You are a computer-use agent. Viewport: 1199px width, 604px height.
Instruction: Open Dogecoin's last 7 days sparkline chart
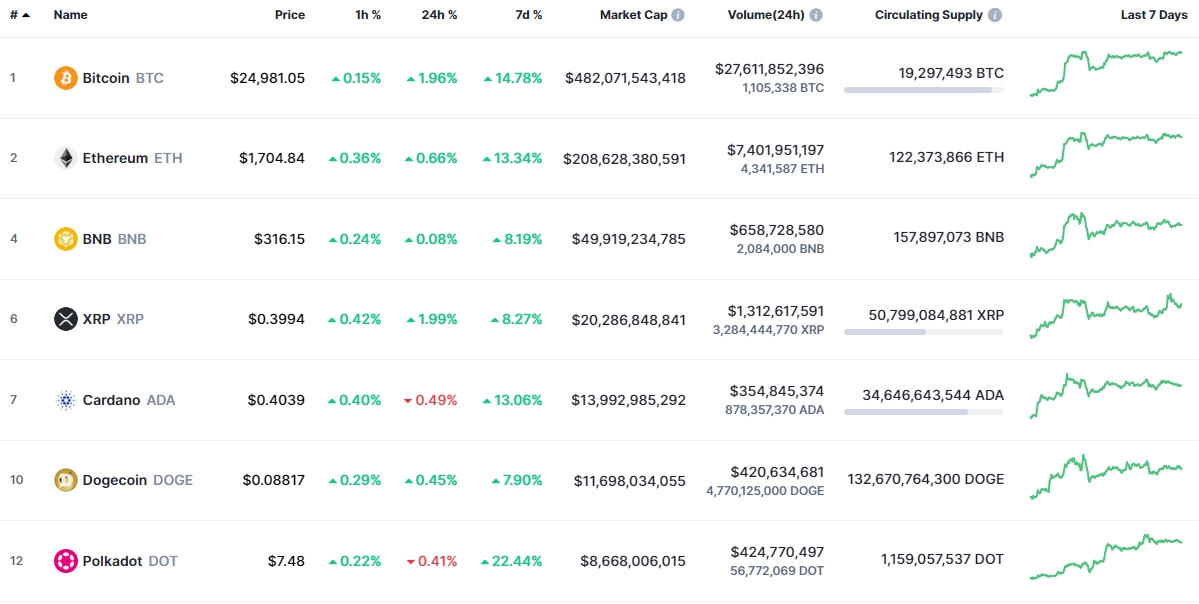(x=1106, y=477)
